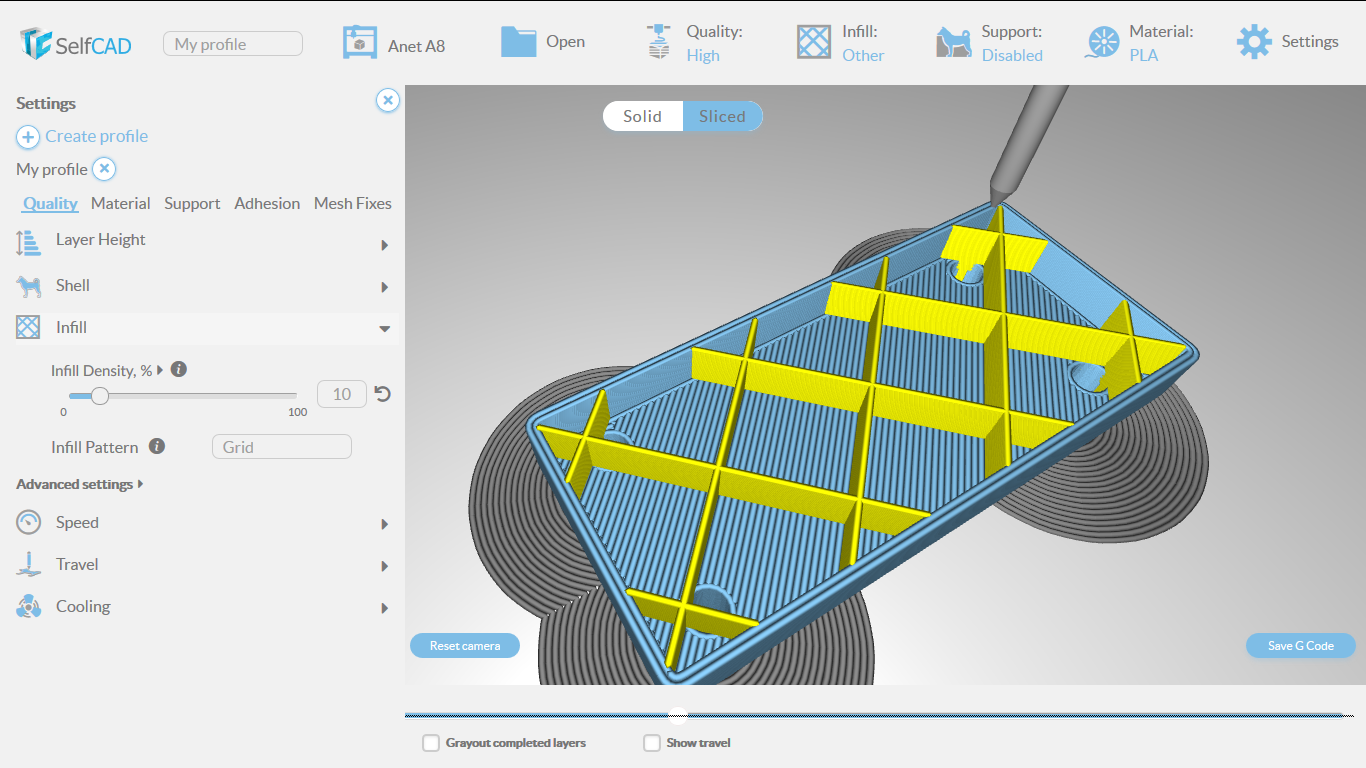Open Settings via the gear icon
The width and height of the screenshot is (1366, 768).
pos(1254,42)
